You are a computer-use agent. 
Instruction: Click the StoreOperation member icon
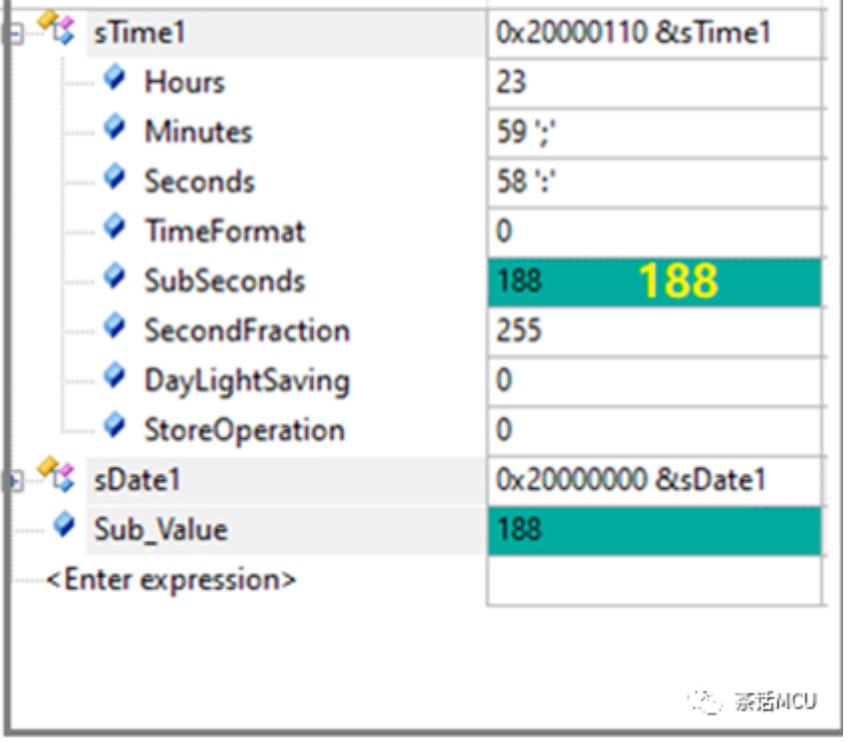[115, 426]
